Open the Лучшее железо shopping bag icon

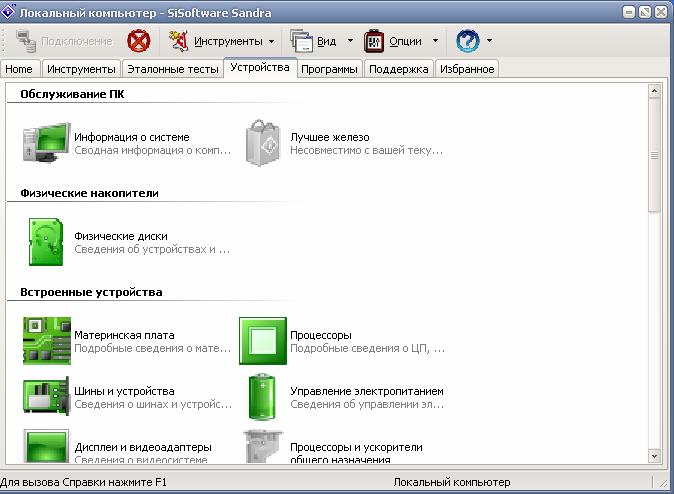point(263,143)
